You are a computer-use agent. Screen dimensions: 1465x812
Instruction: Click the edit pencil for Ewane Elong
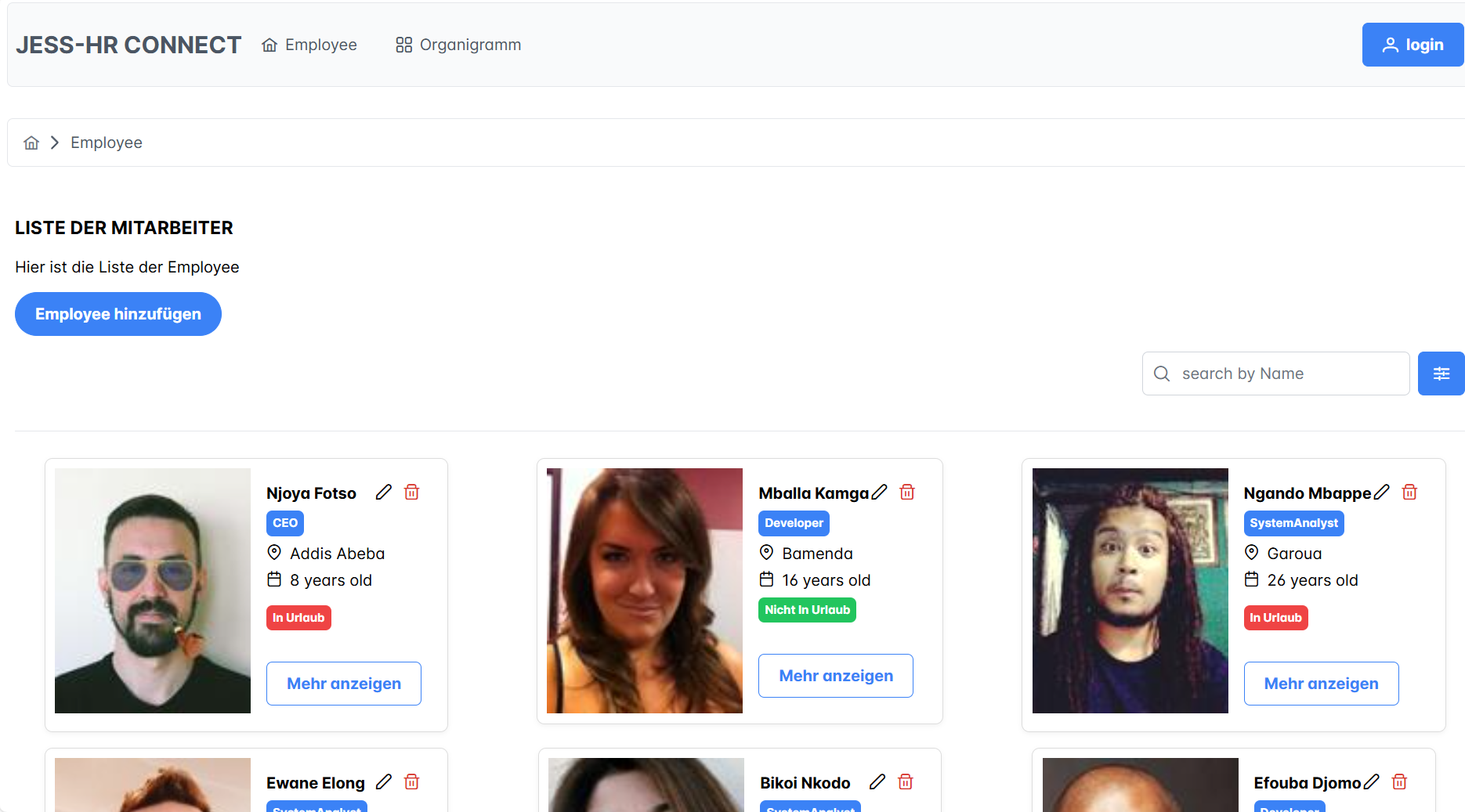coord(383,782)
